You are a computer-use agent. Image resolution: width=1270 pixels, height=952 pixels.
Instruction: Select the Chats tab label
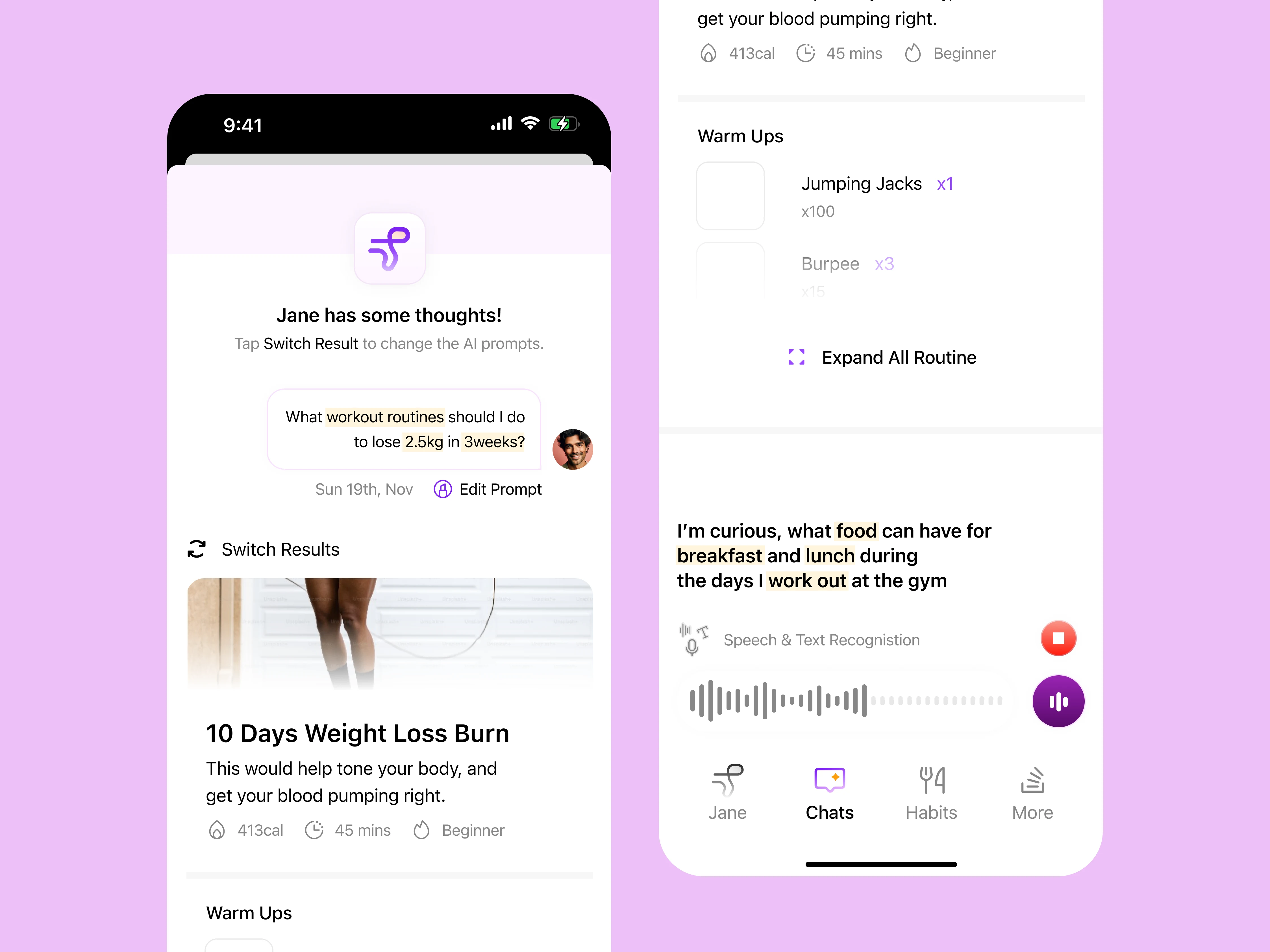pyautogui.click(x=830, y=812)
